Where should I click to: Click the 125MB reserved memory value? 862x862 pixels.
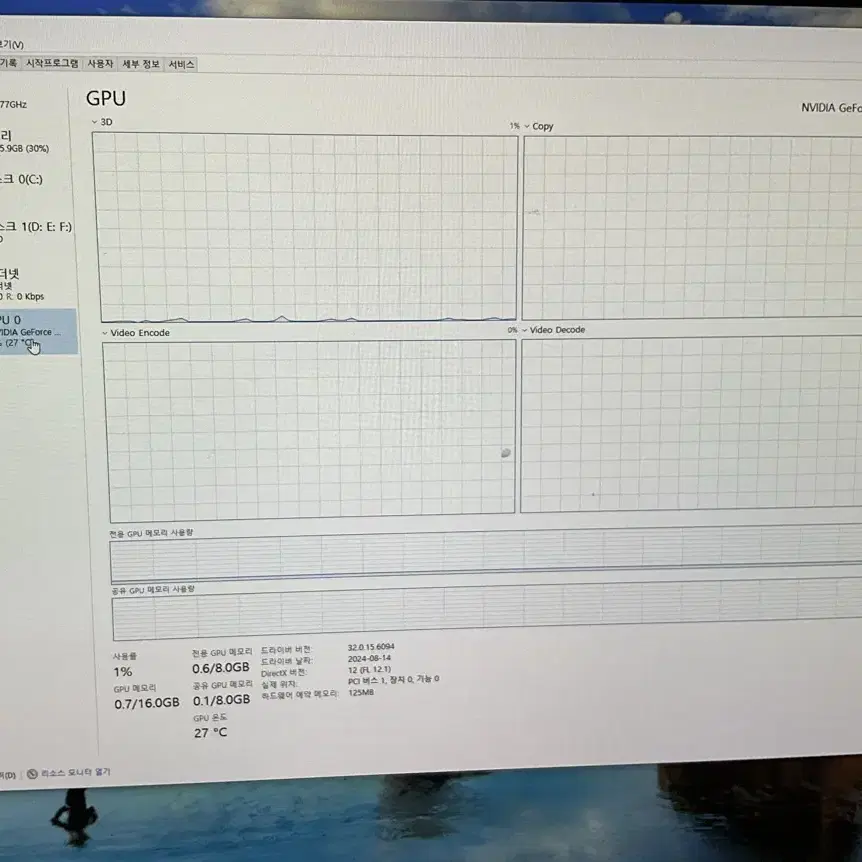361,693
